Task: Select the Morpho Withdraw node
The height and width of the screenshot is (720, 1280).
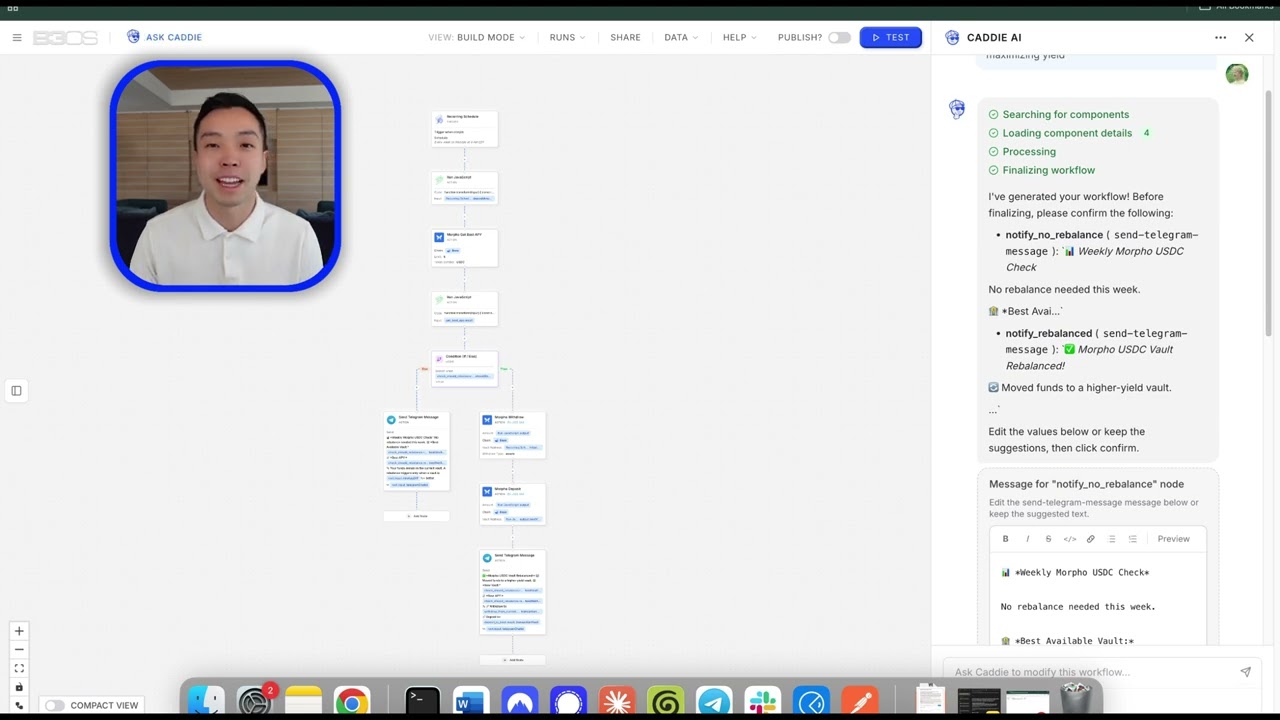Action: point(513,435)
